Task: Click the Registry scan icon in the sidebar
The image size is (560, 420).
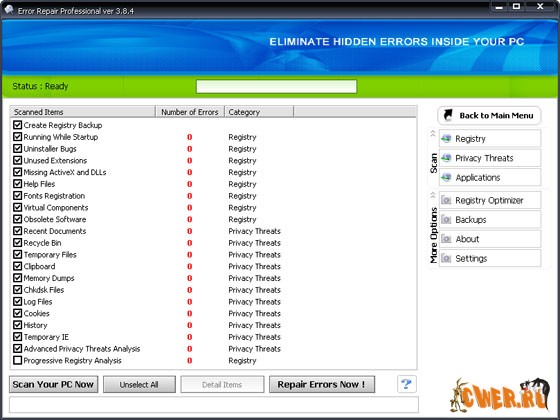Action: tap(446, 139)
